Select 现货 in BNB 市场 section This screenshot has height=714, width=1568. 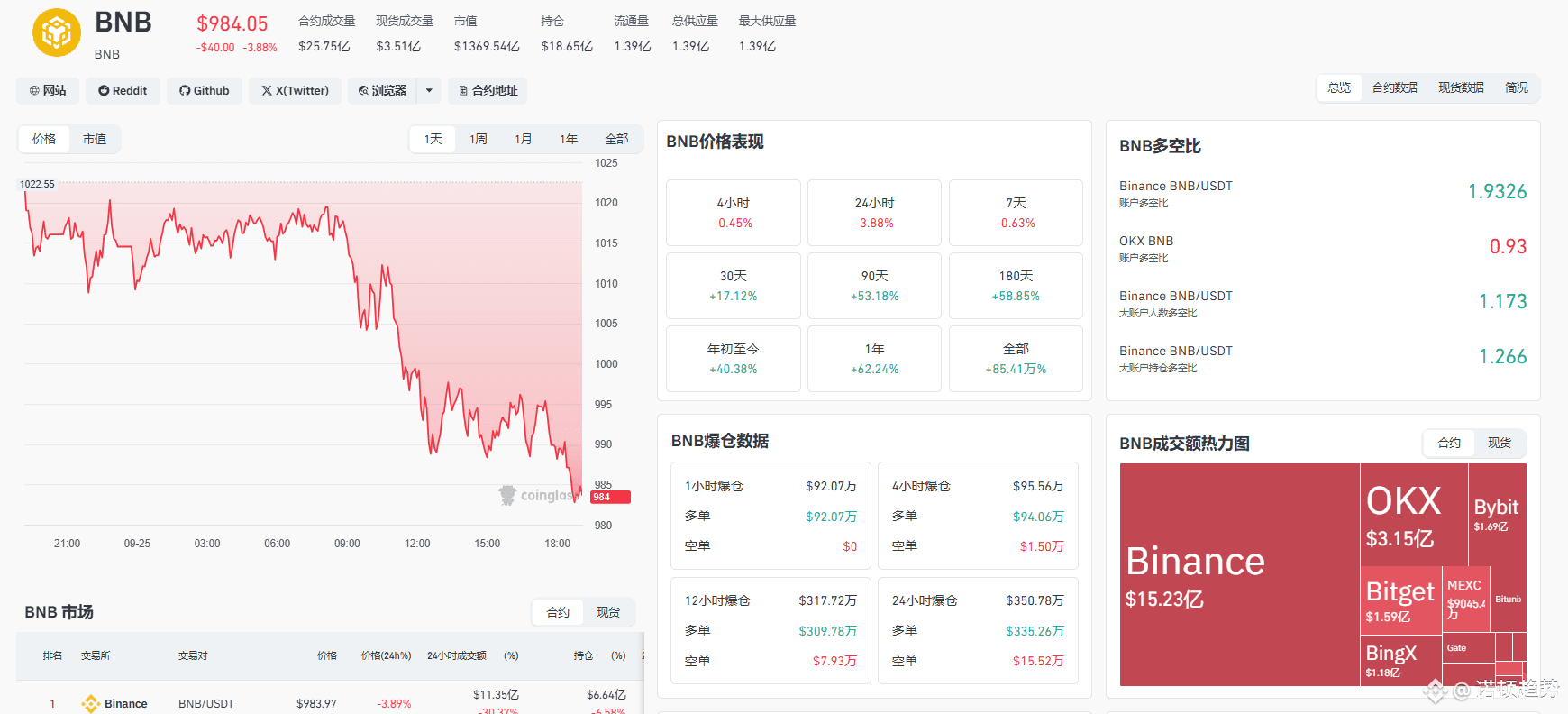click(608, 612)
